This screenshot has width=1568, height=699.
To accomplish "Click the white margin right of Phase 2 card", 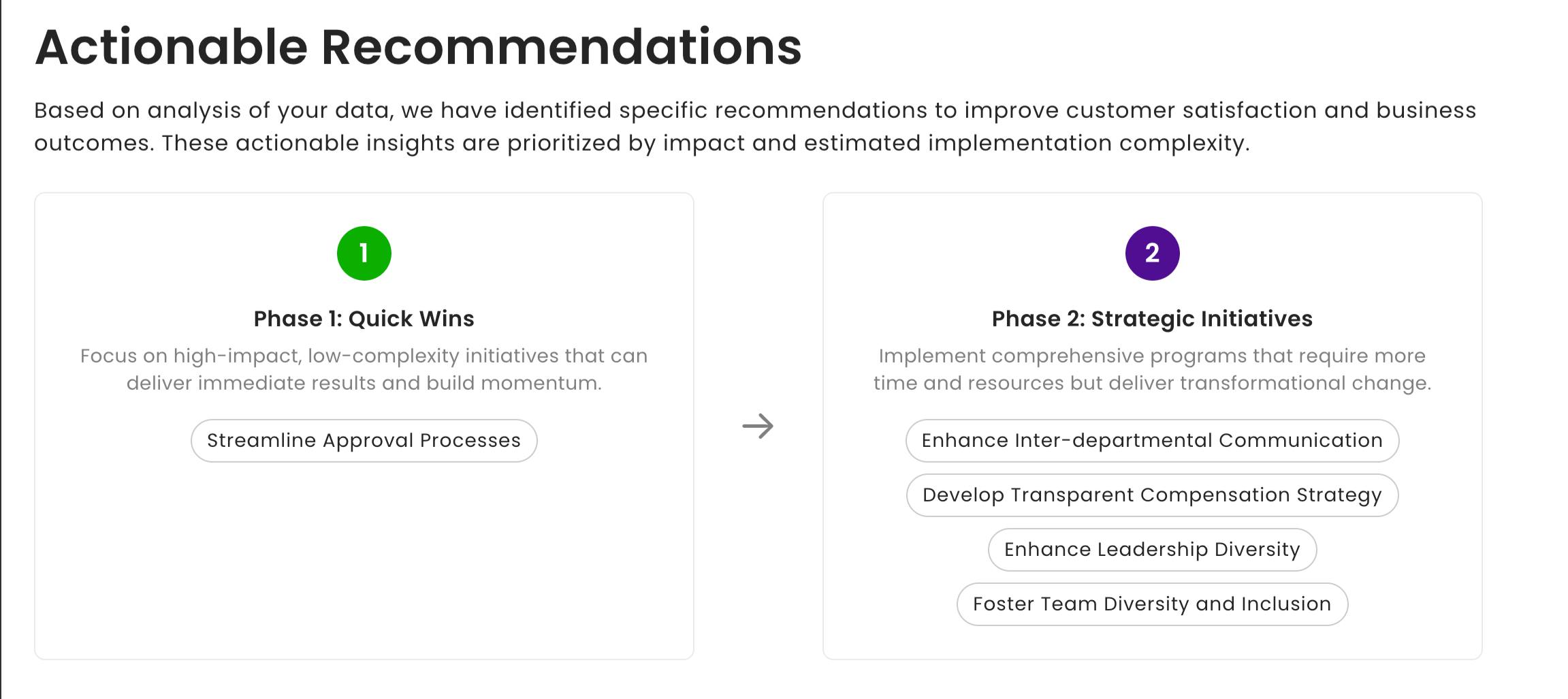I will point(1525,426).
